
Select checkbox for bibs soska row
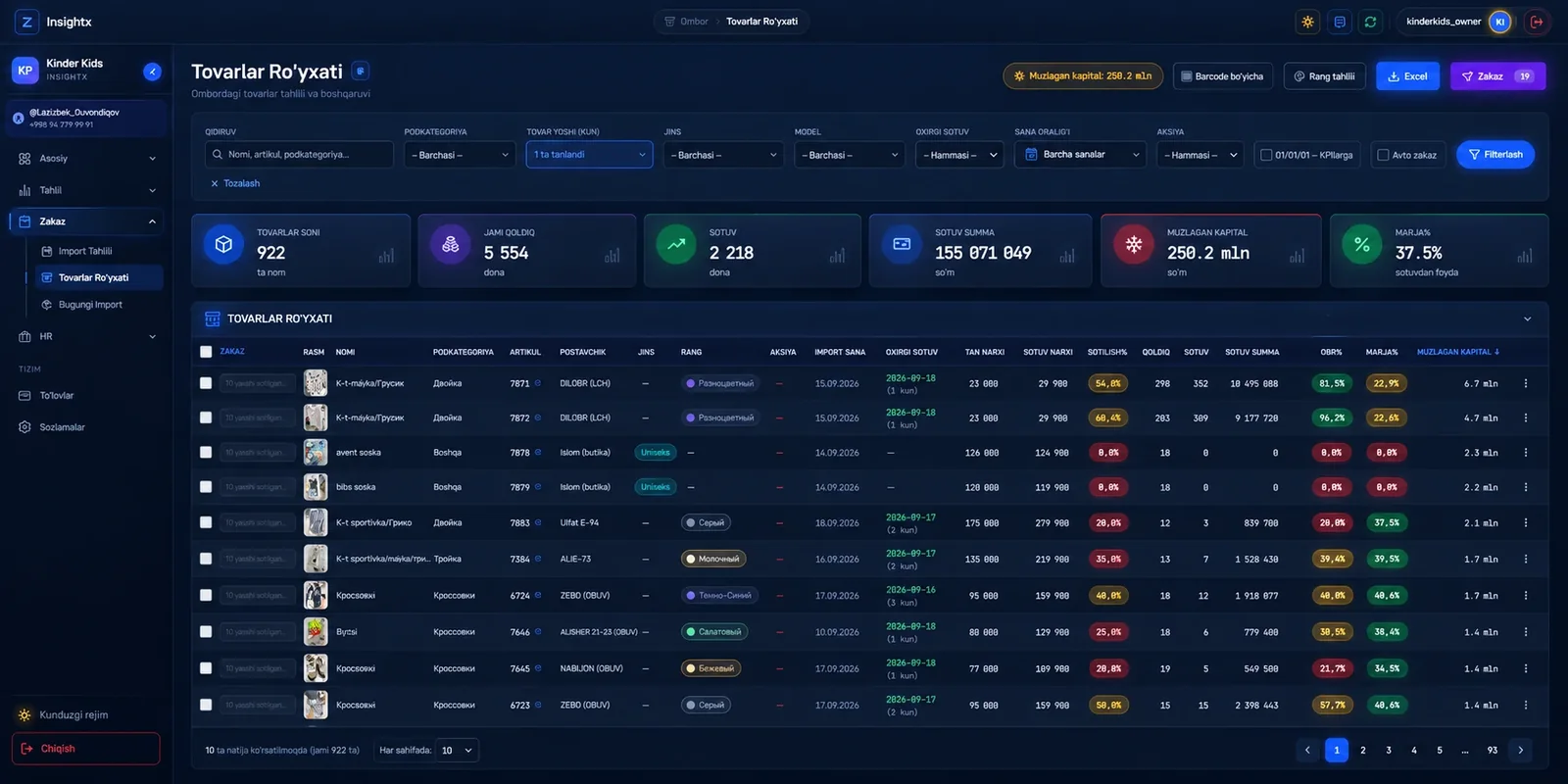coord(206,487)
